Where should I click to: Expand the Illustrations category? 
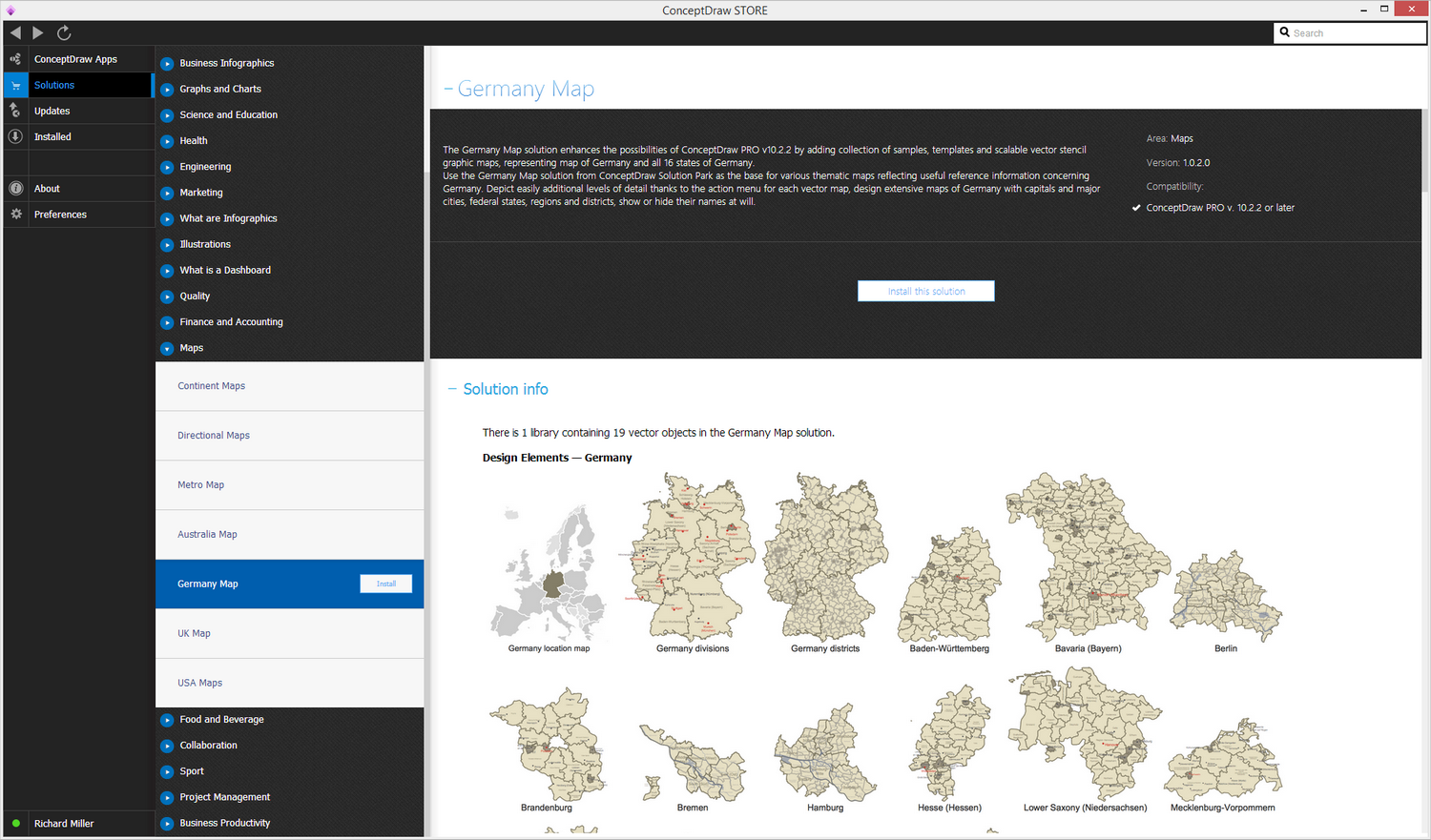click(x=167, y=245)
